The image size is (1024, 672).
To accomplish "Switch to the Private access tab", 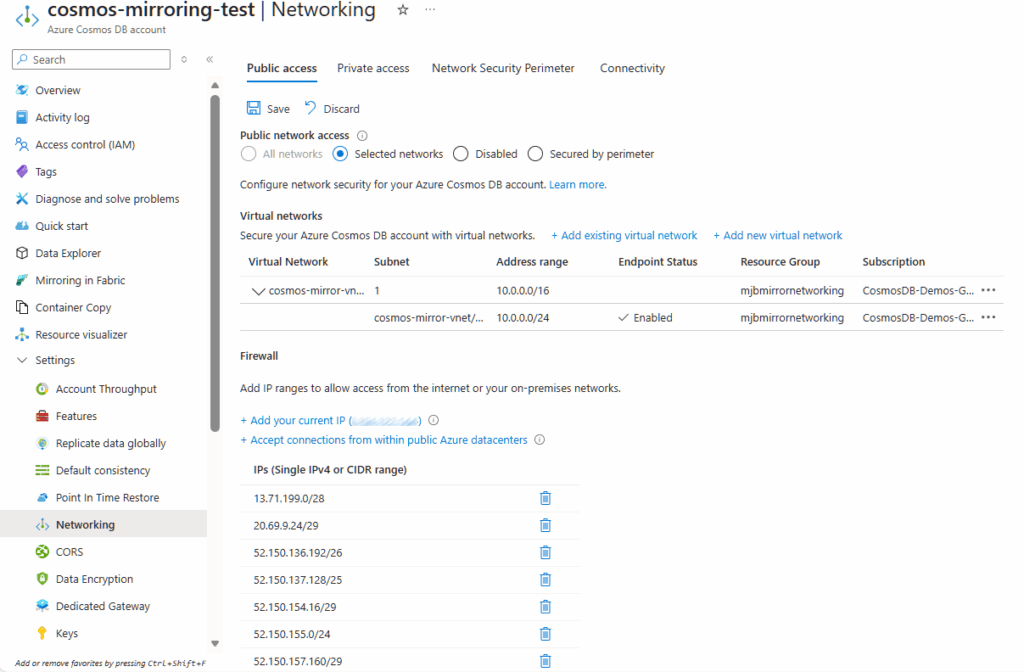I will [x=373, y=68].
